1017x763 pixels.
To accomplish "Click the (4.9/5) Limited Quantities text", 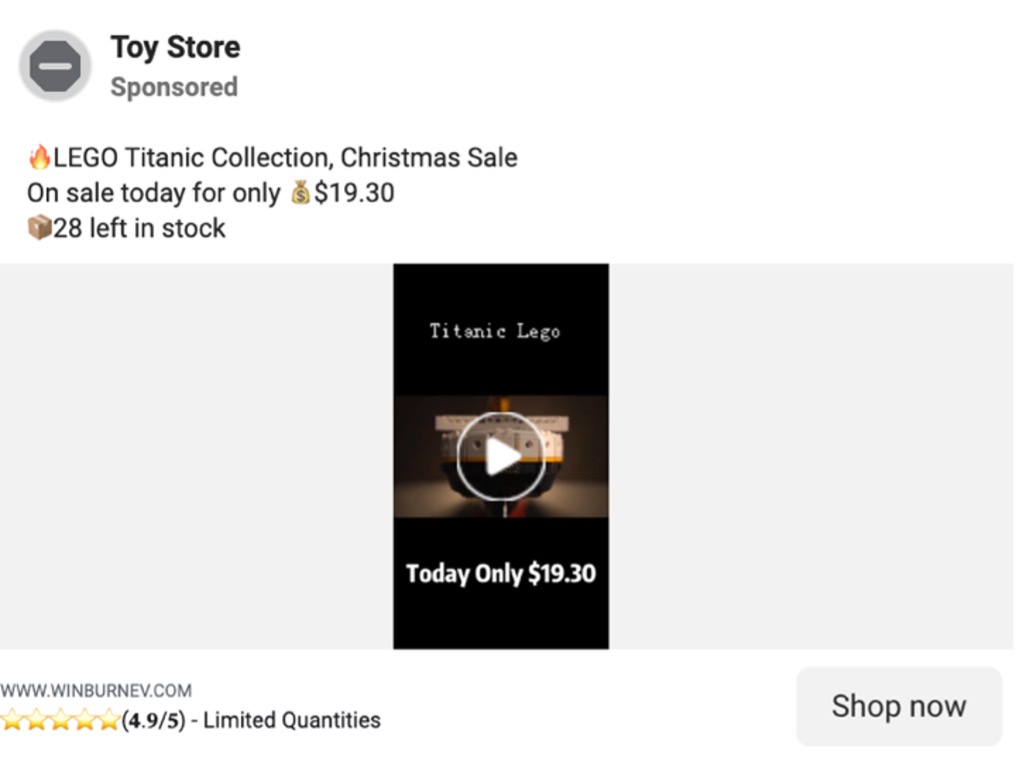I will coord(250,720).
